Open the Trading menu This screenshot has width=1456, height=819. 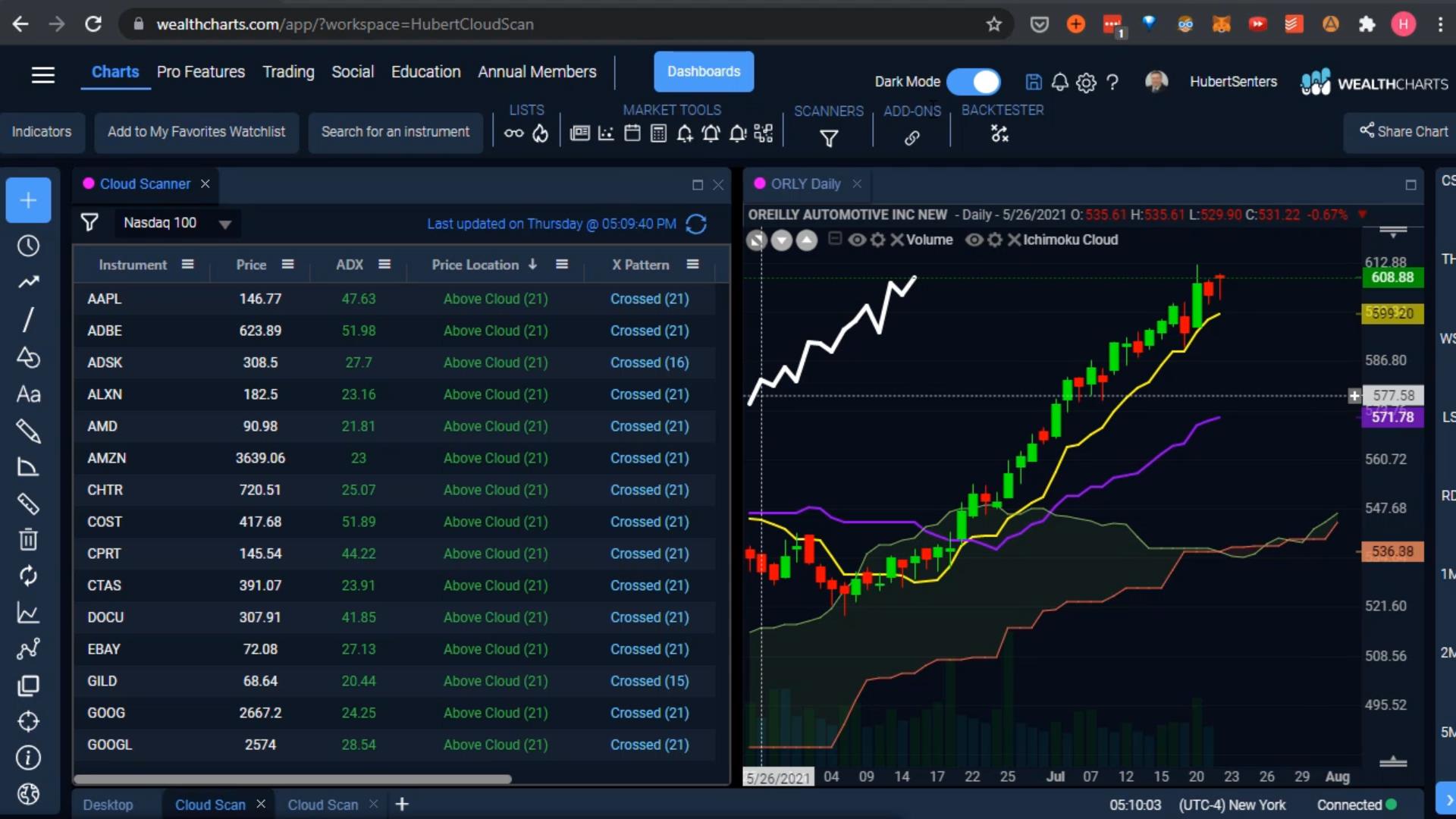[x=288, y=72]
